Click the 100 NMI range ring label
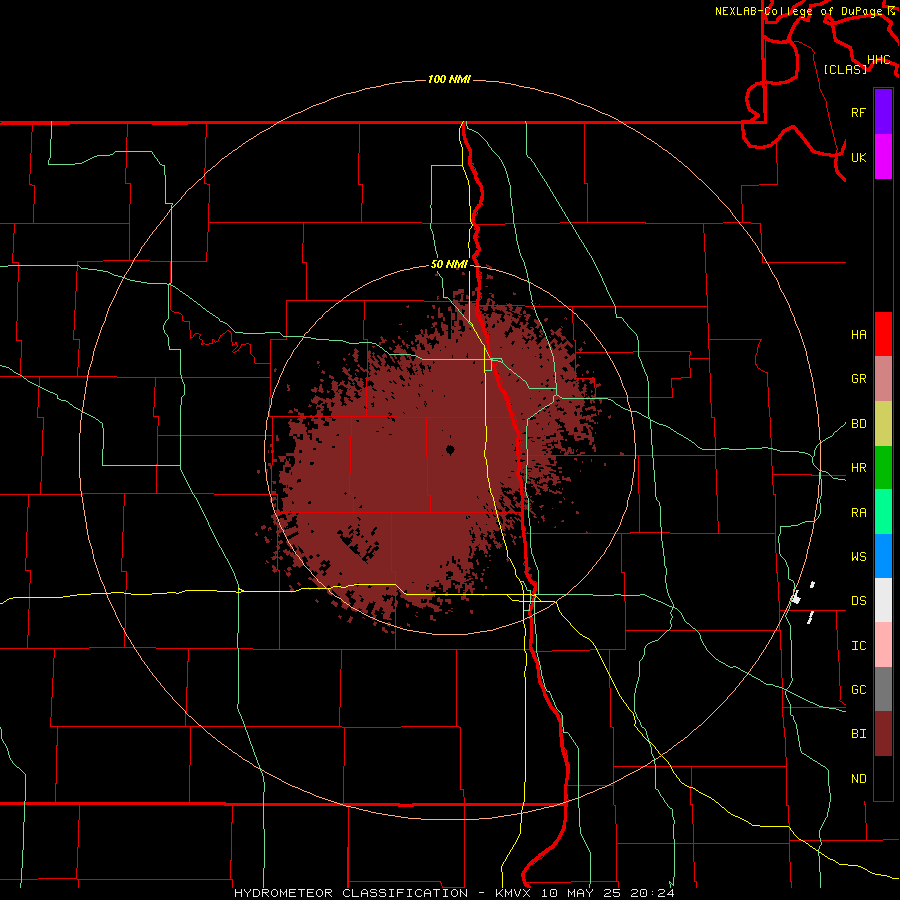The width and height of the screenshot is (900, 900). coord(449,79)
